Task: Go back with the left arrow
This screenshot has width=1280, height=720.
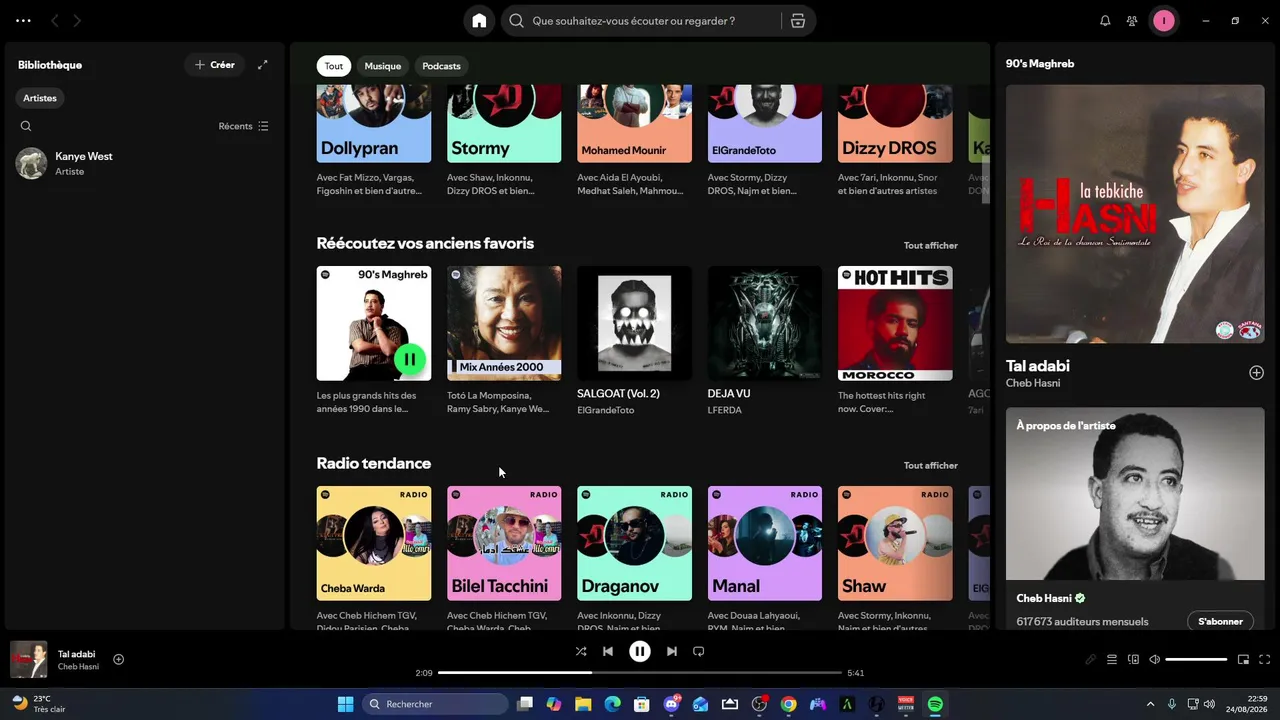Action: [55, 21]
